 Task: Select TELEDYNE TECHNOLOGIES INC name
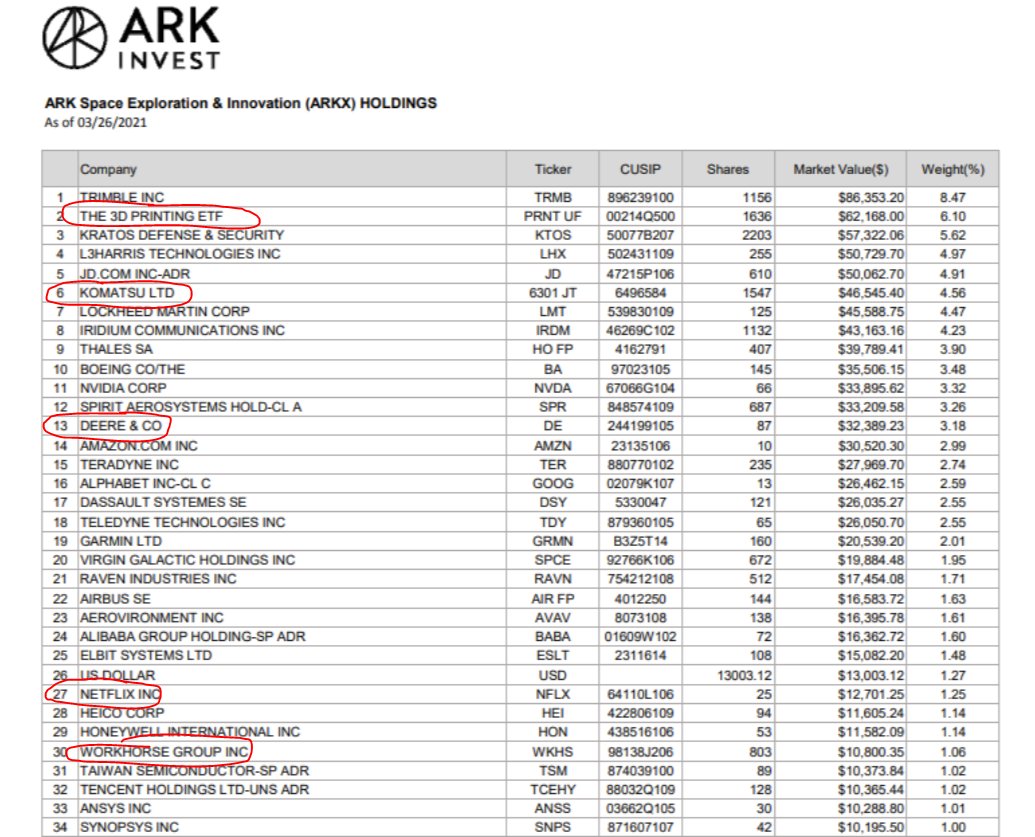pyautogui.click(x=182, y=522)
